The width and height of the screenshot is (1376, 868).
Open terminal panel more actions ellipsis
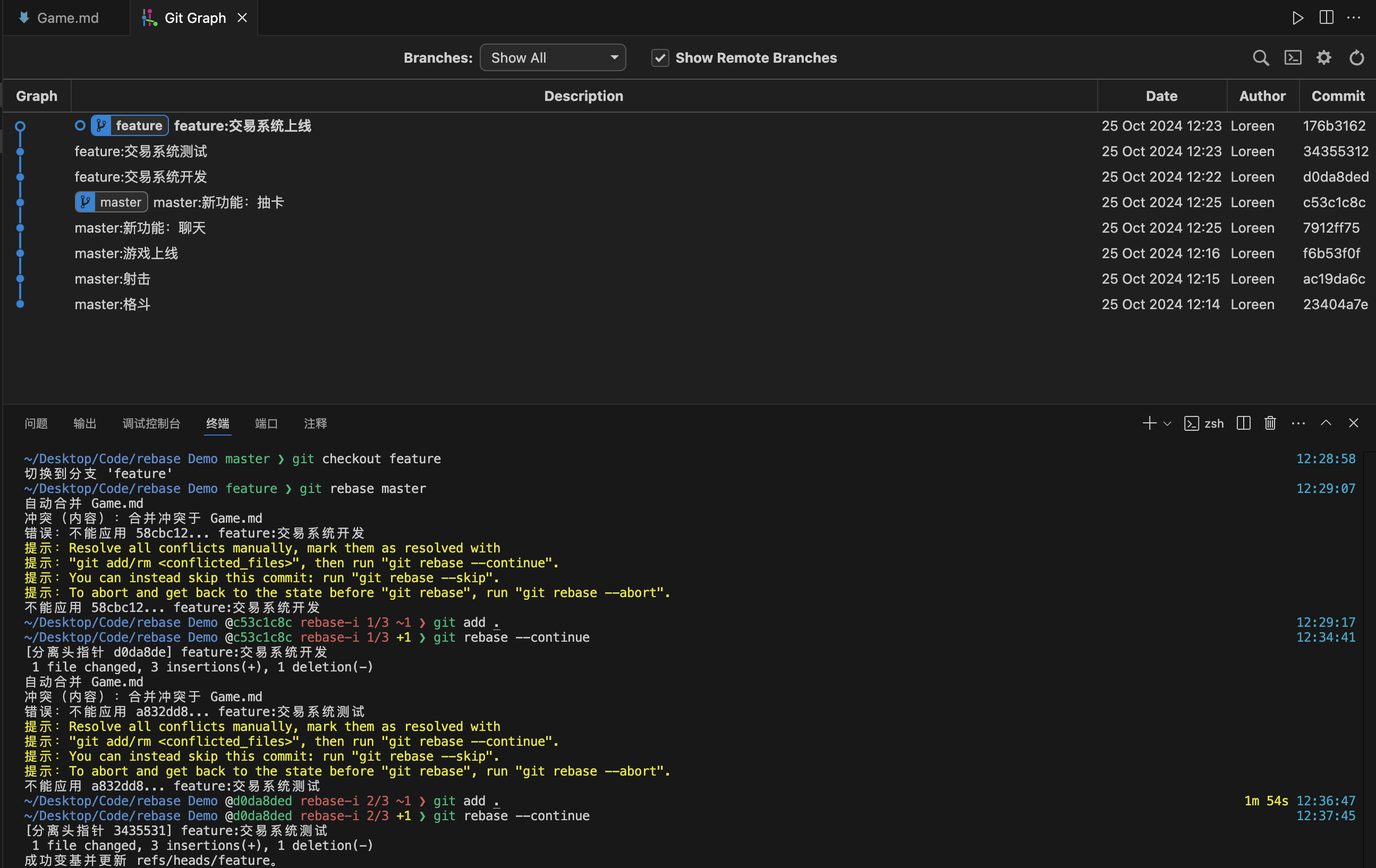coord(1298,423)
